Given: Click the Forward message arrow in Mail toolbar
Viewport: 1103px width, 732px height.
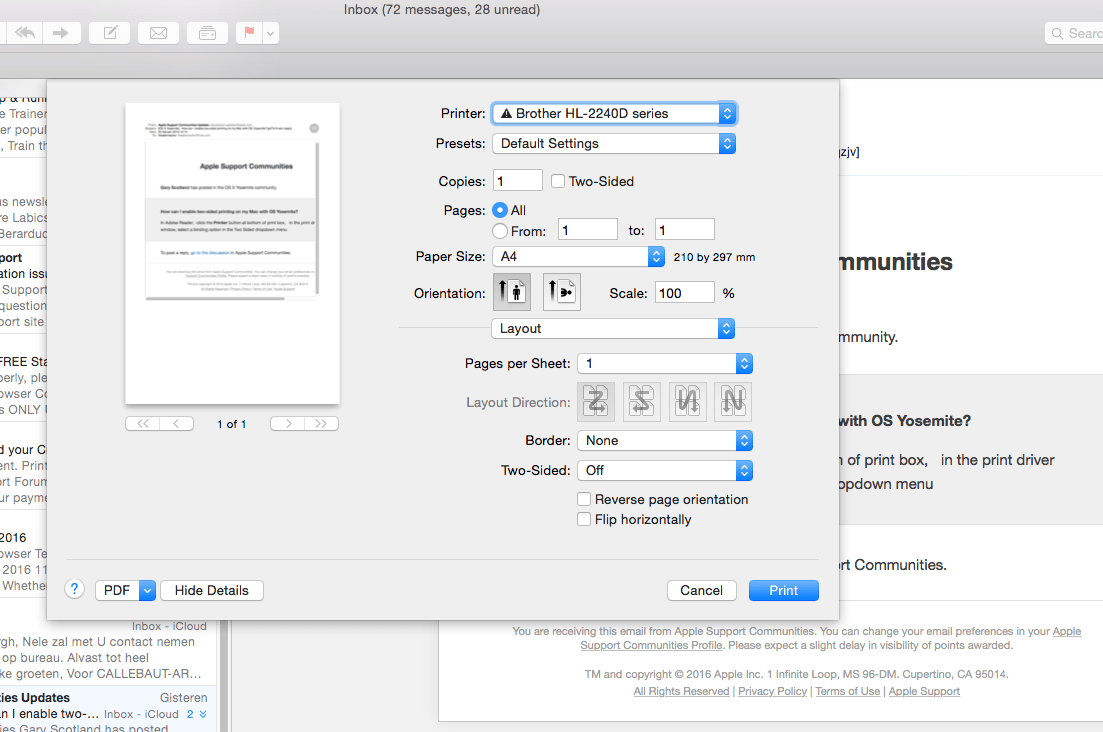Looking at the screenshot, I should click(x=62, y=32).
